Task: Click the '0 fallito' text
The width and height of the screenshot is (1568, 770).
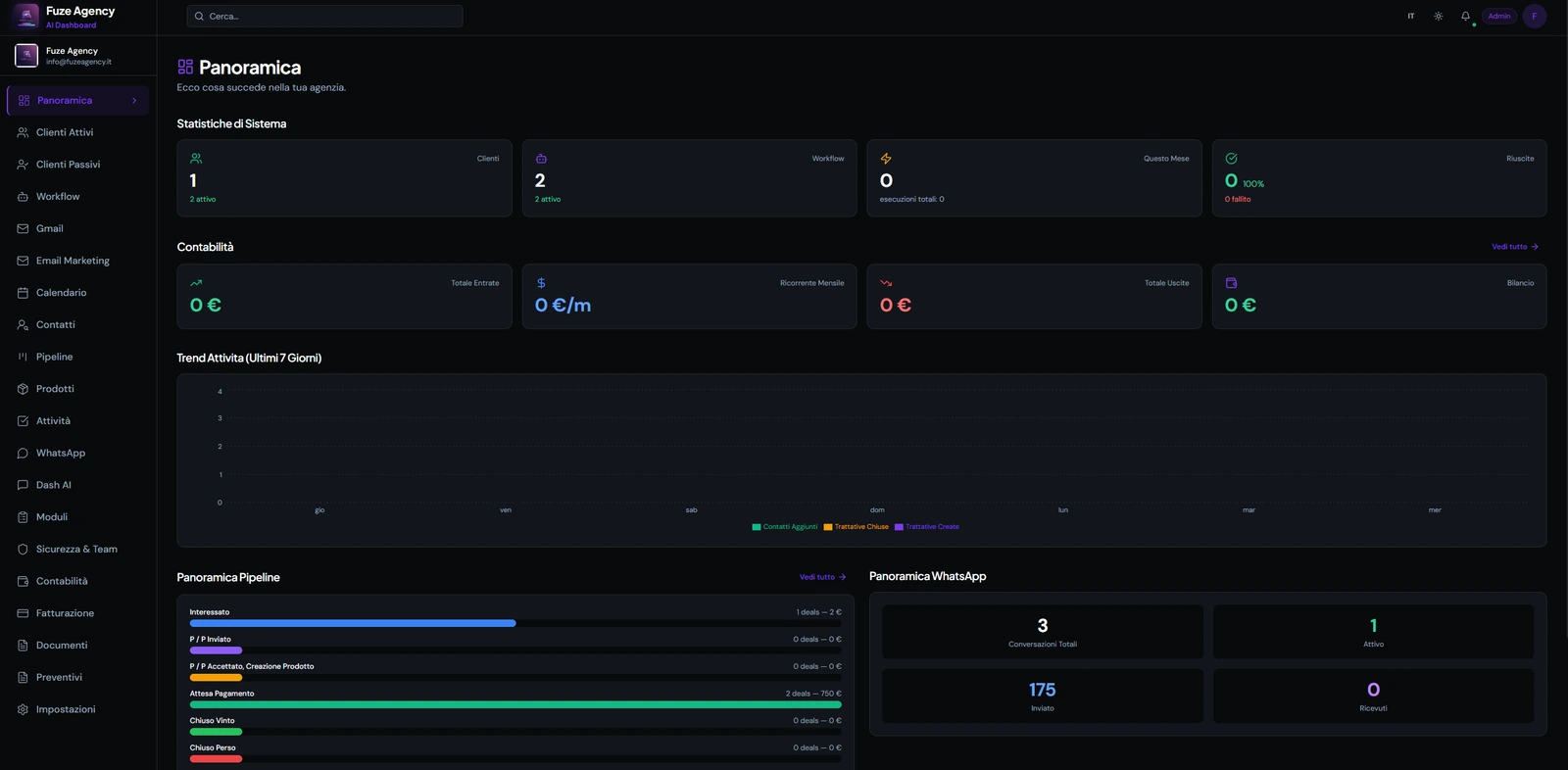Action: coord(1238,199)
